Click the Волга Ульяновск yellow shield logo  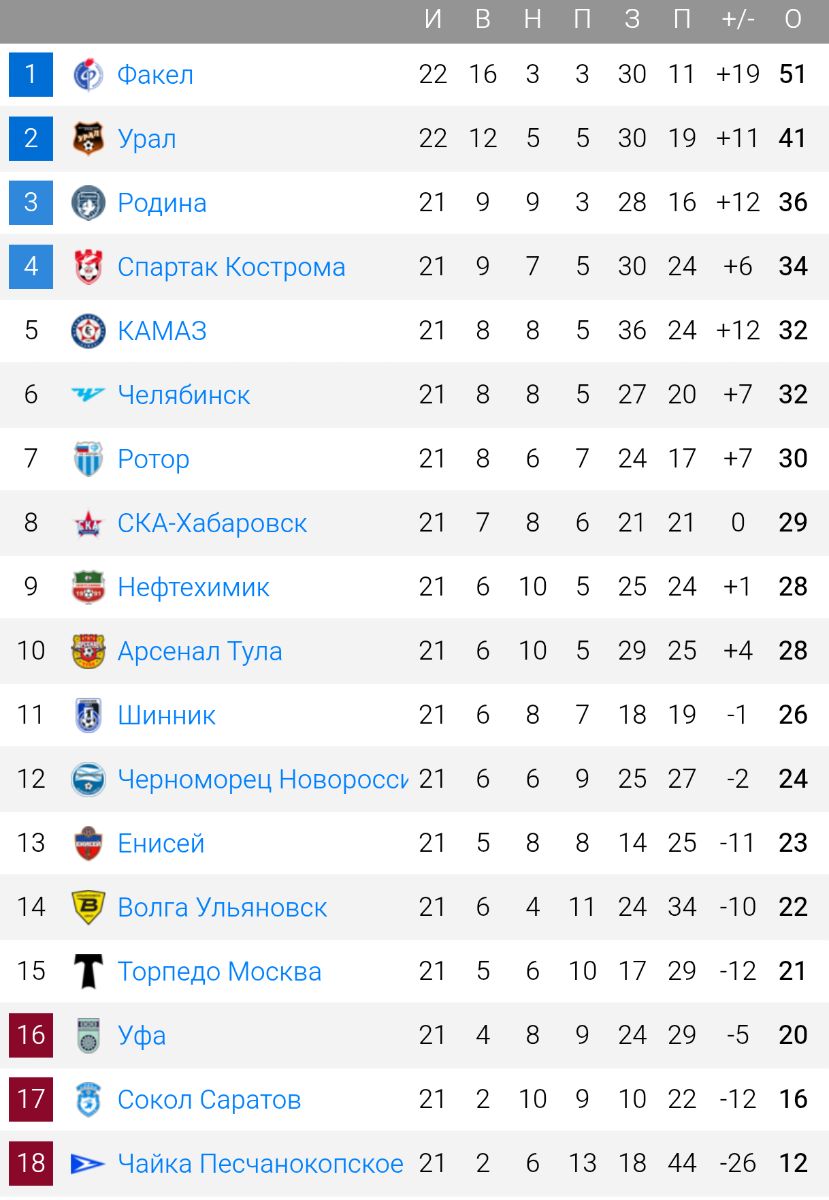(x=88, y=907)
